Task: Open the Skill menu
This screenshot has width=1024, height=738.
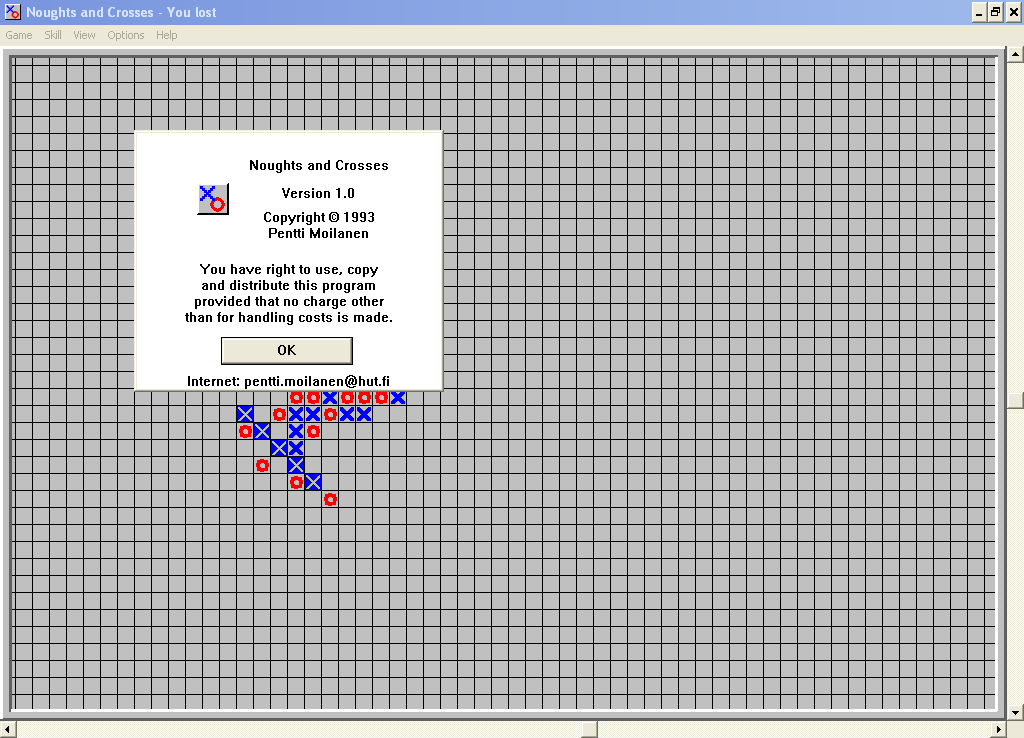Action: (53, 35)
